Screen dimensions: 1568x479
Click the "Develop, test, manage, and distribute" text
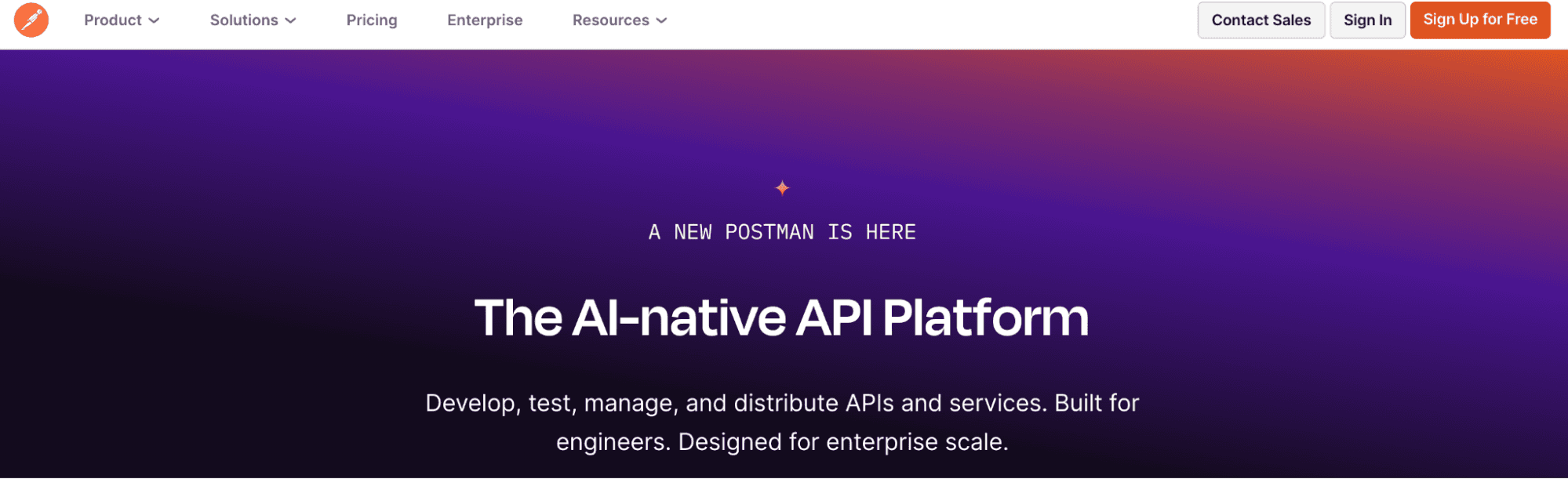point(631,403)
